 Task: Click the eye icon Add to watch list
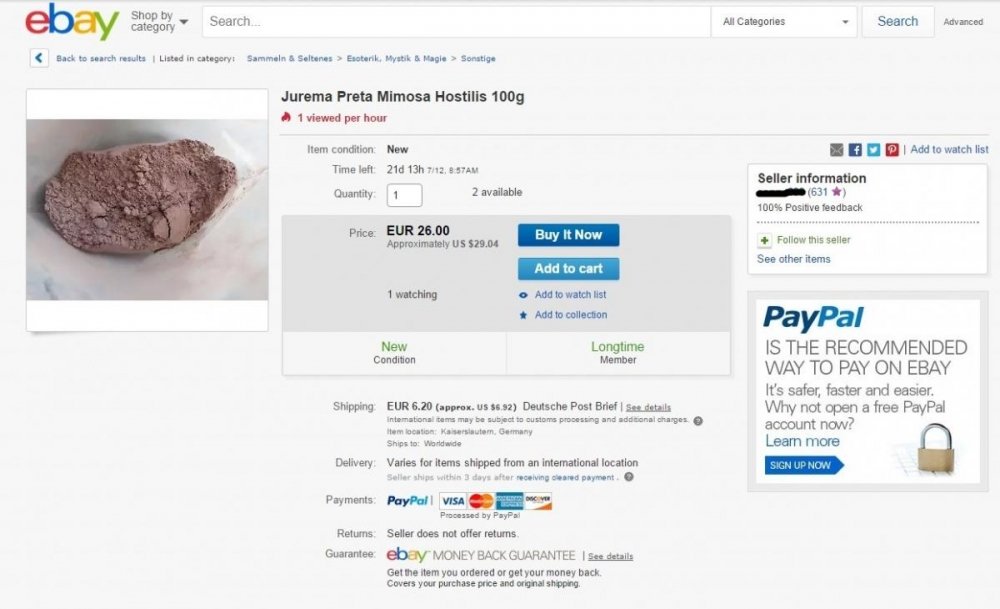pos(523,295)
